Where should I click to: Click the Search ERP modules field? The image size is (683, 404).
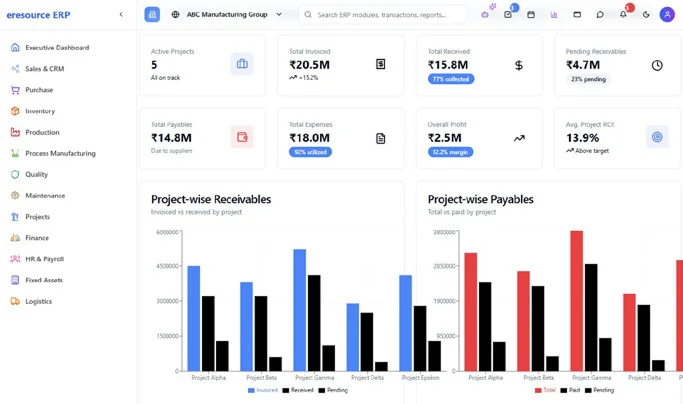point(385,15)
